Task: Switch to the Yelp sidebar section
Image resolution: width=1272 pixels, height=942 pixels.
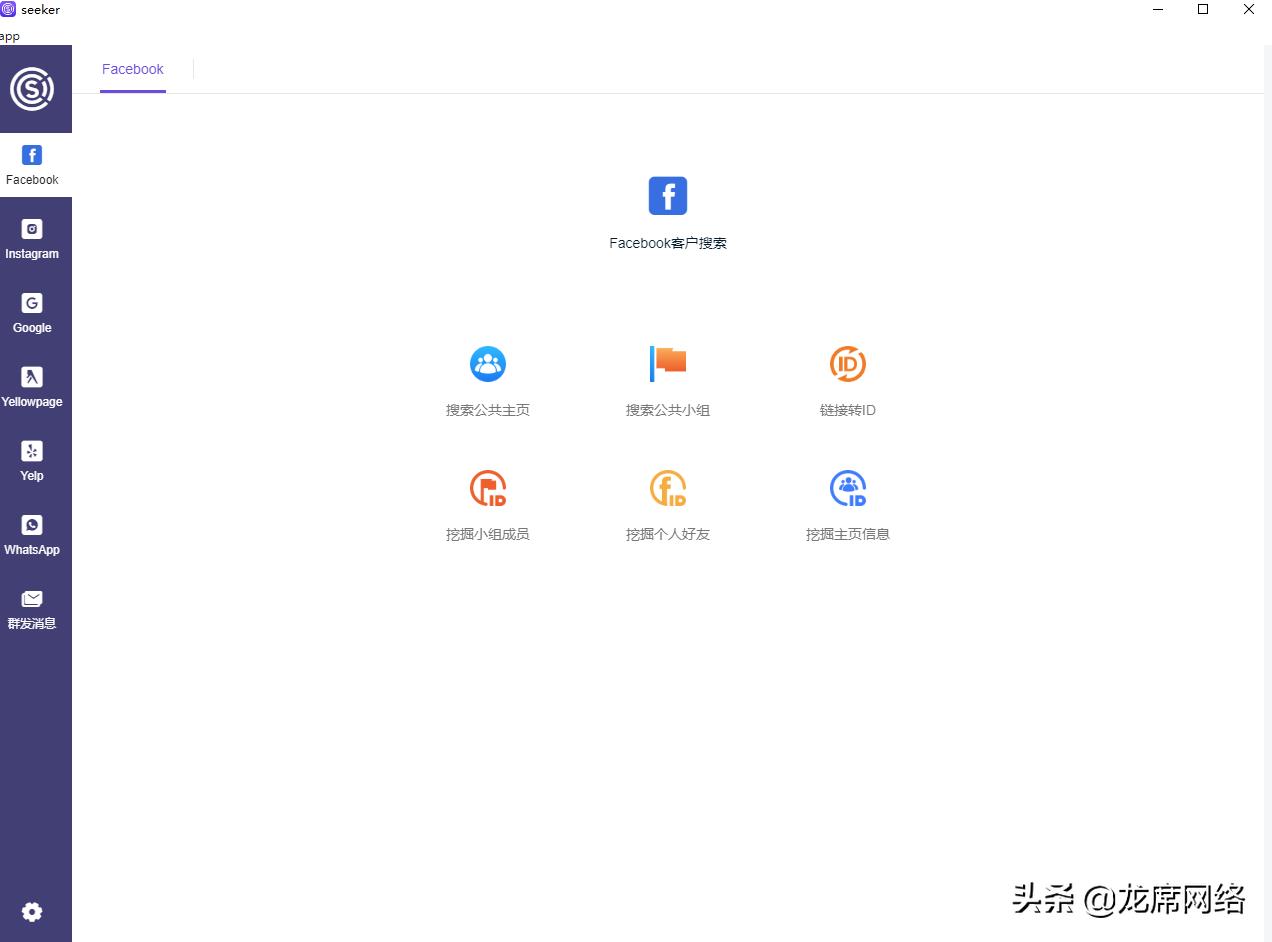Action: pos(32,461)
